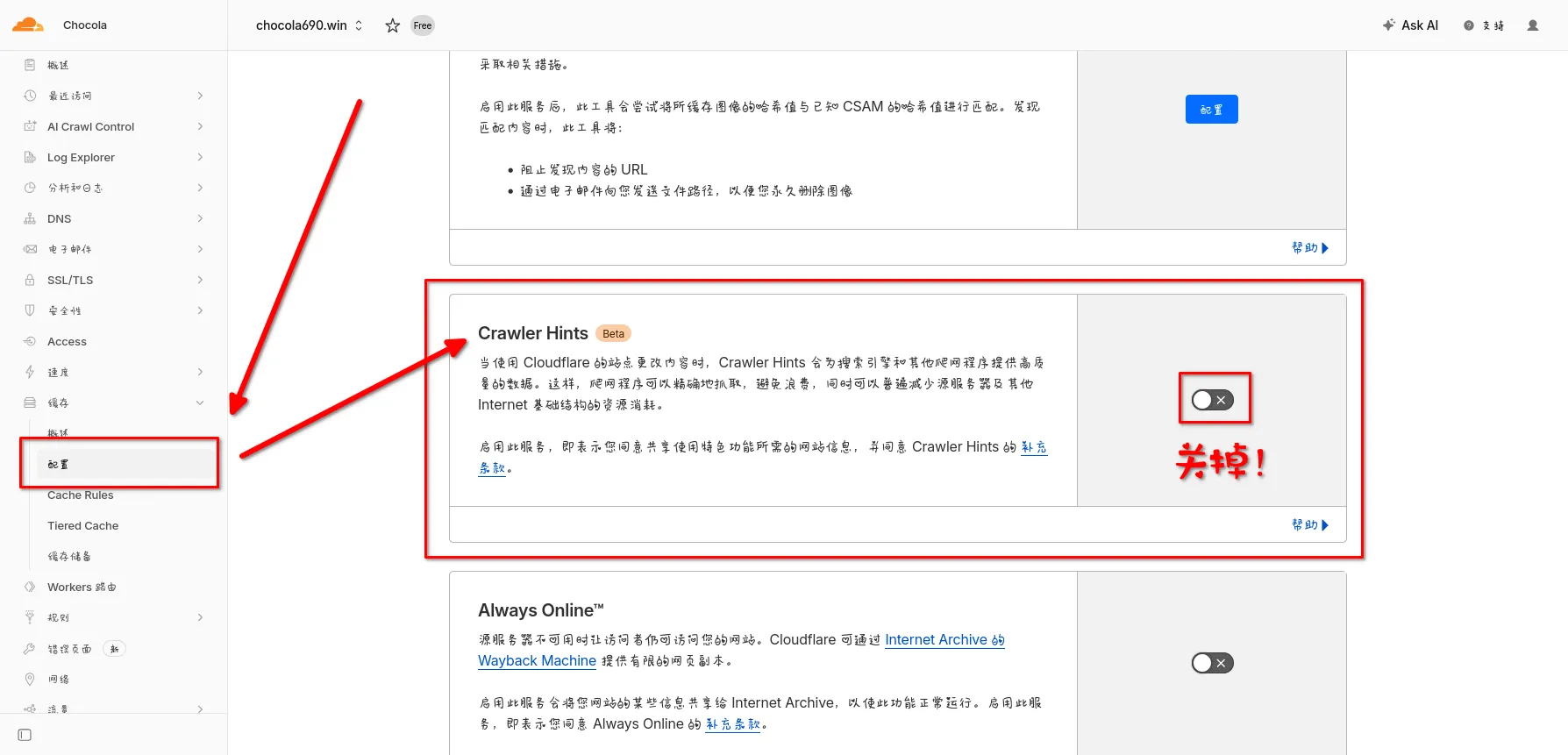Open 帮助 link in Crawler Hints card
This screenshot has width=1568, height=755.
(1310, 525)
